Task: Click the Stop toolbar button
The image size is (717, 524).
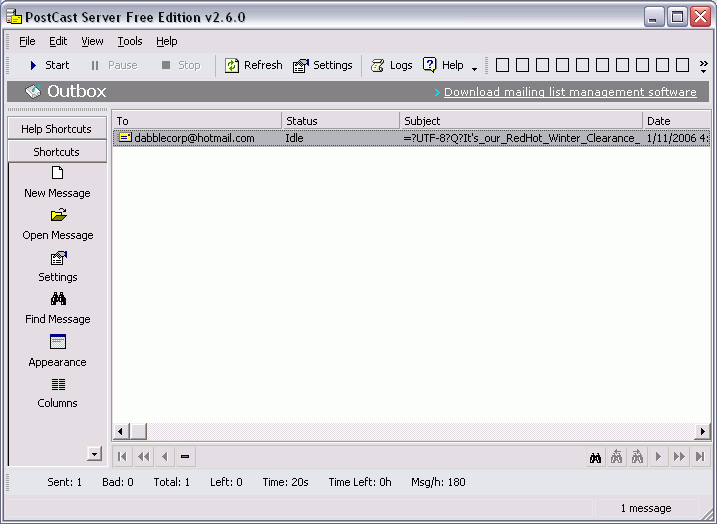Action: click(x=181, y=65)
